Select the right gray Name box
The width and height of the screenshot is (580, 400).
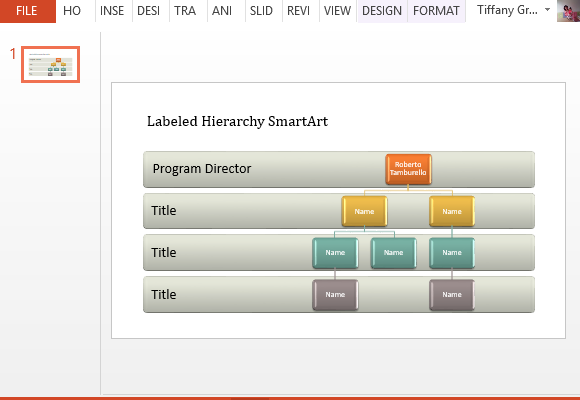coord(452,295)
